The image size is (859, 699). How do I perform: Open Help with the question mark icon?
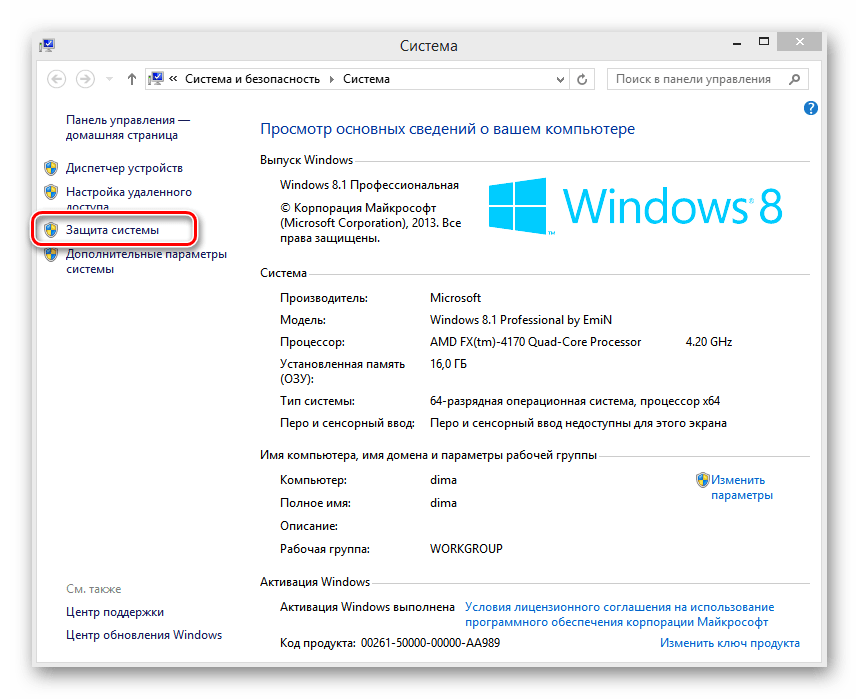[811, 108]
